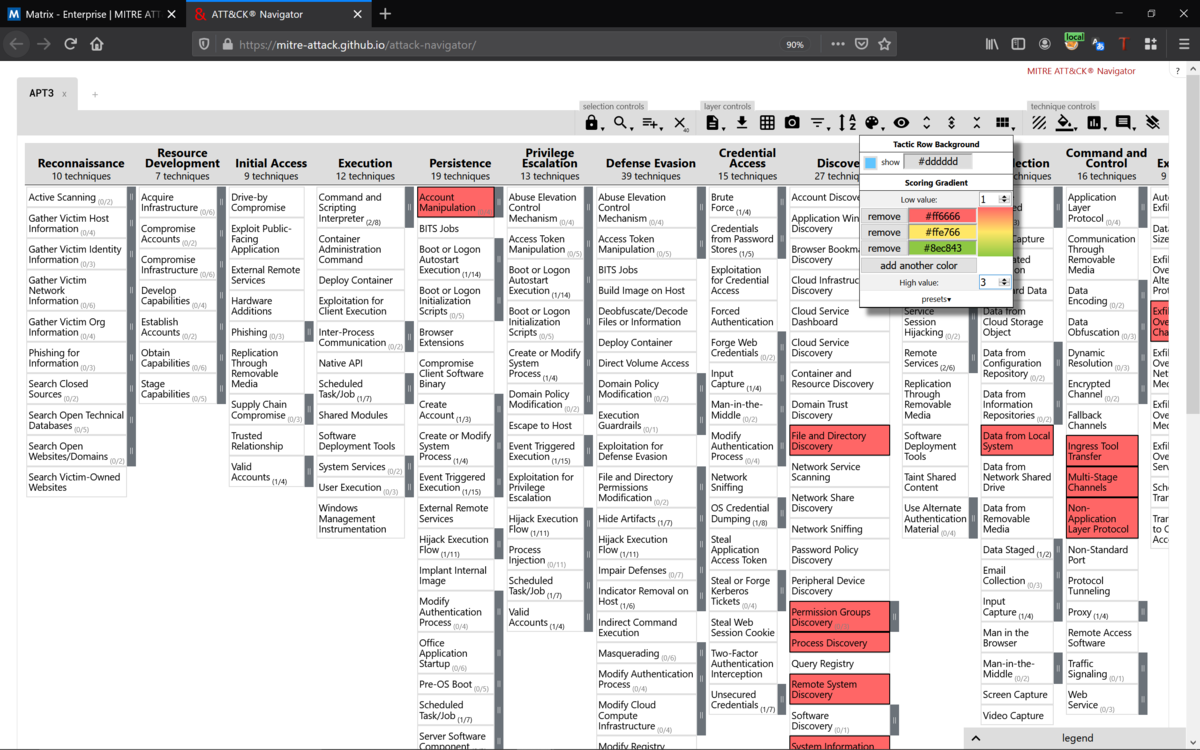Open the multi-select techniques menu
The image size is (1200, 750).
point(652,123)
